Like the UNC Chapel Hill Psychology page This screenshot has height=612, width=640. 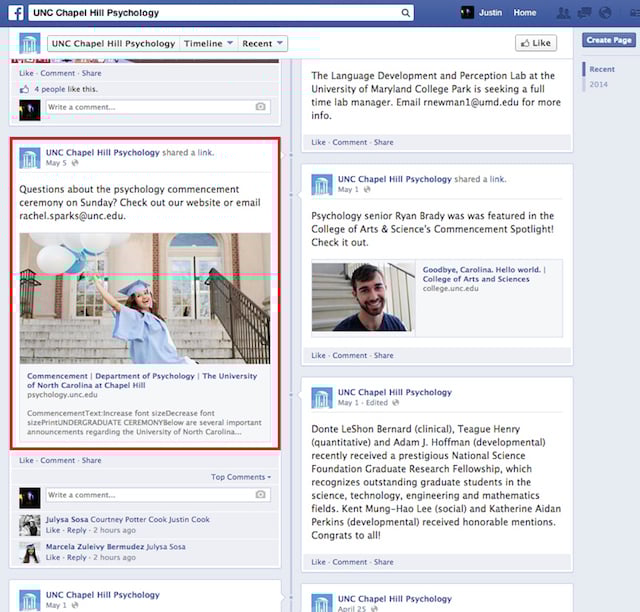(536, 43)
